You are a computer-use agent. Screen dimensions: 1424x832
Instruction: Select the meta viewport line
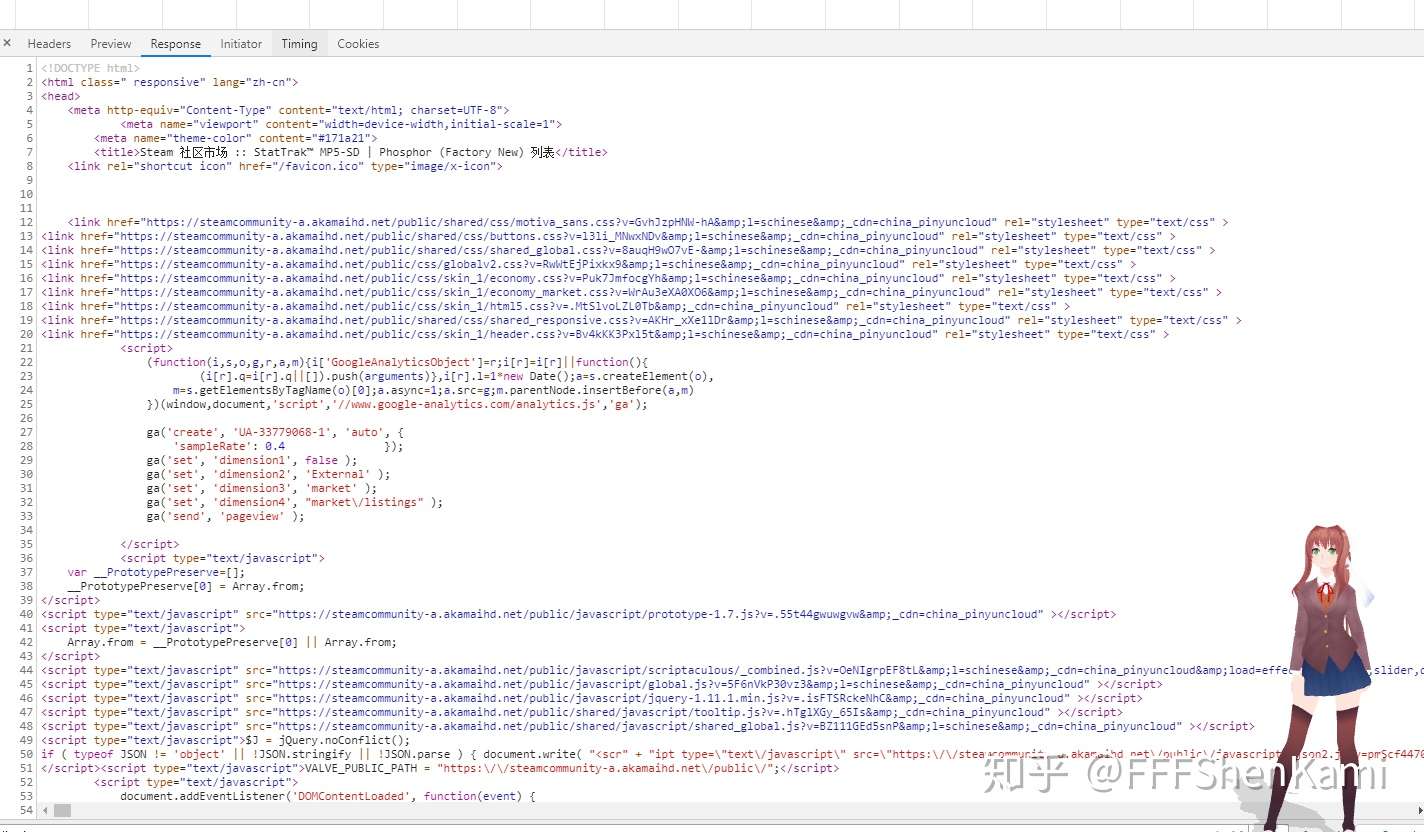(x=341, y=124)
